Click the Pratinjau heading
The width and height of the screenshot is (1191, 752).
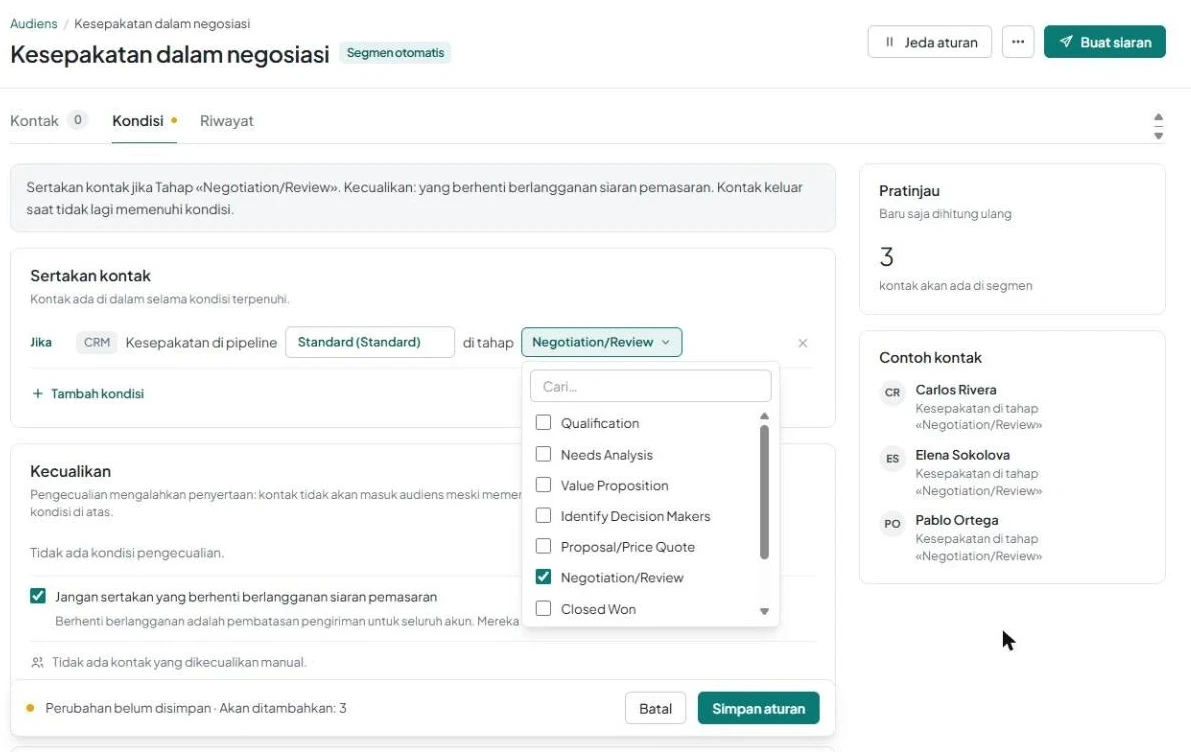pos(909,191)
